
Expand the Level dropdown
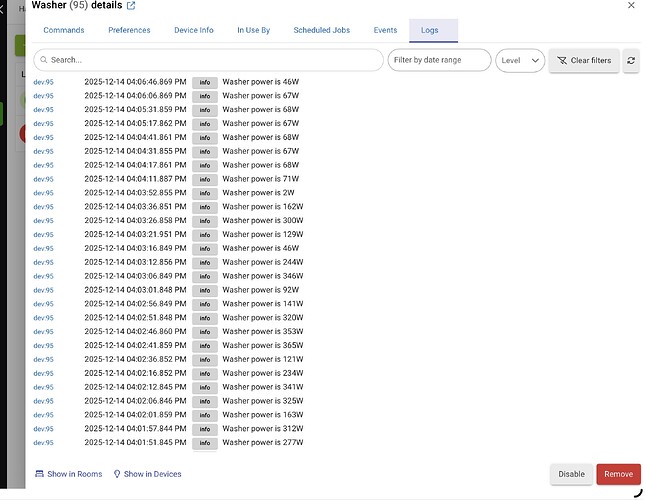point(520,60)
